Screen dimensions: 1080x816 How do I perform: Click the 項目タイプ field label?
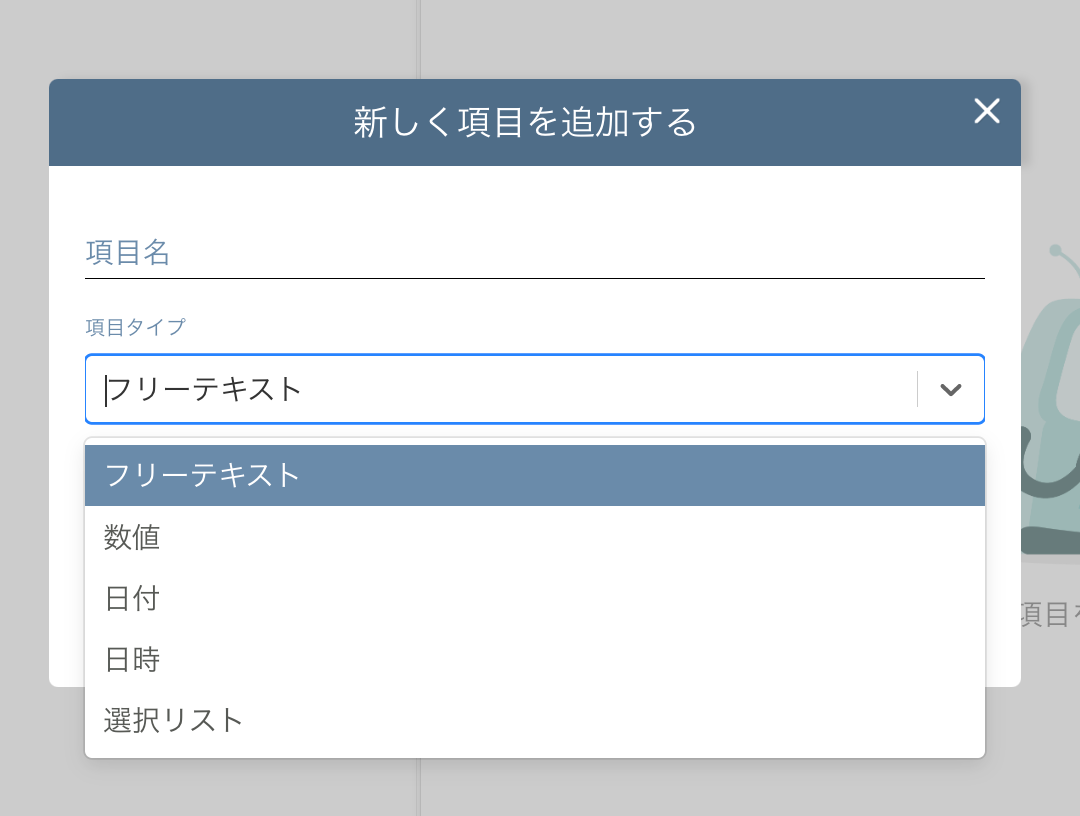135,327
